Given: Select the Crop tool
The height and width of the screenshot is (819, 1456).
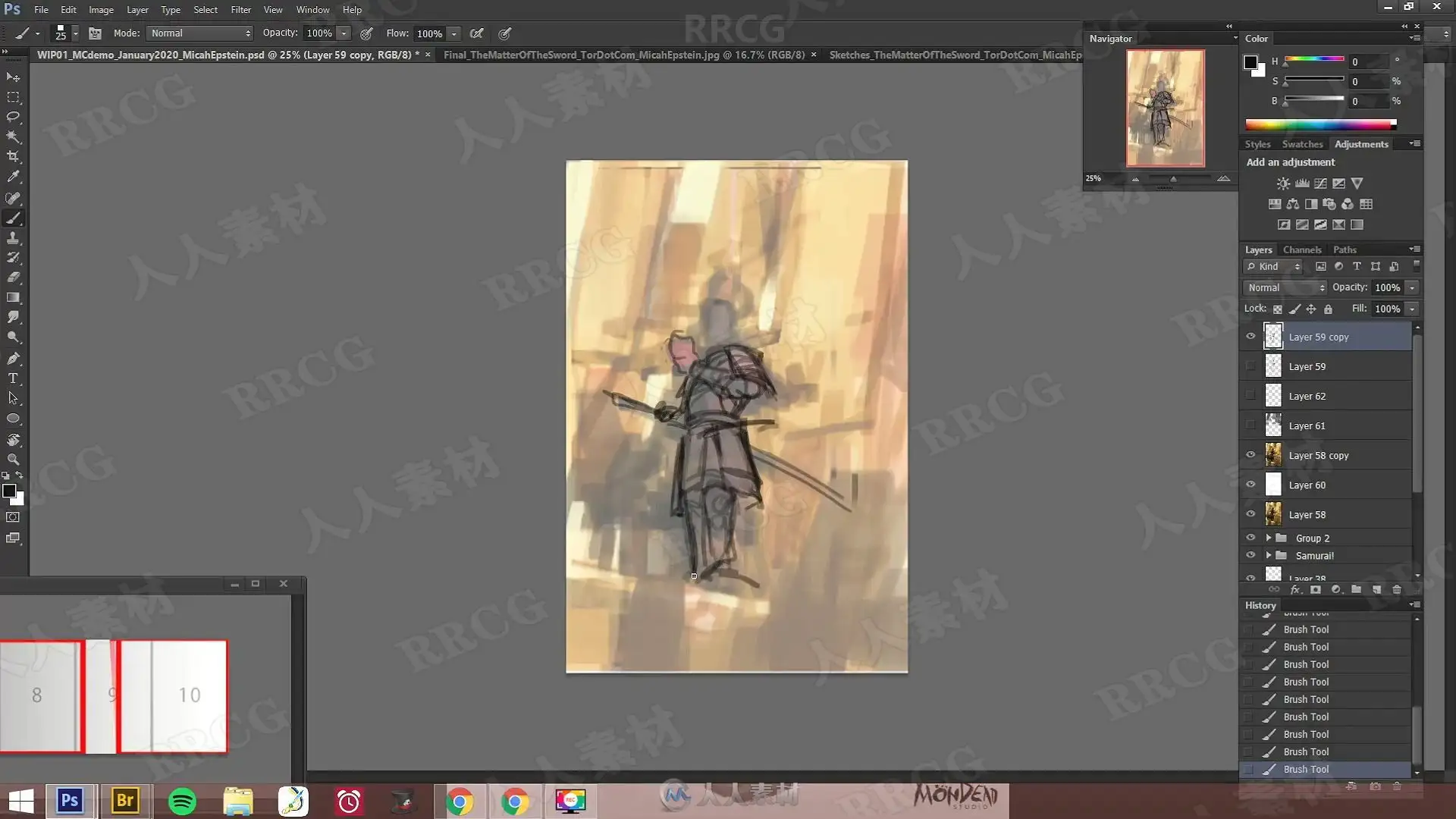Looking at the screenshot, I should click(x=13, y=156).
